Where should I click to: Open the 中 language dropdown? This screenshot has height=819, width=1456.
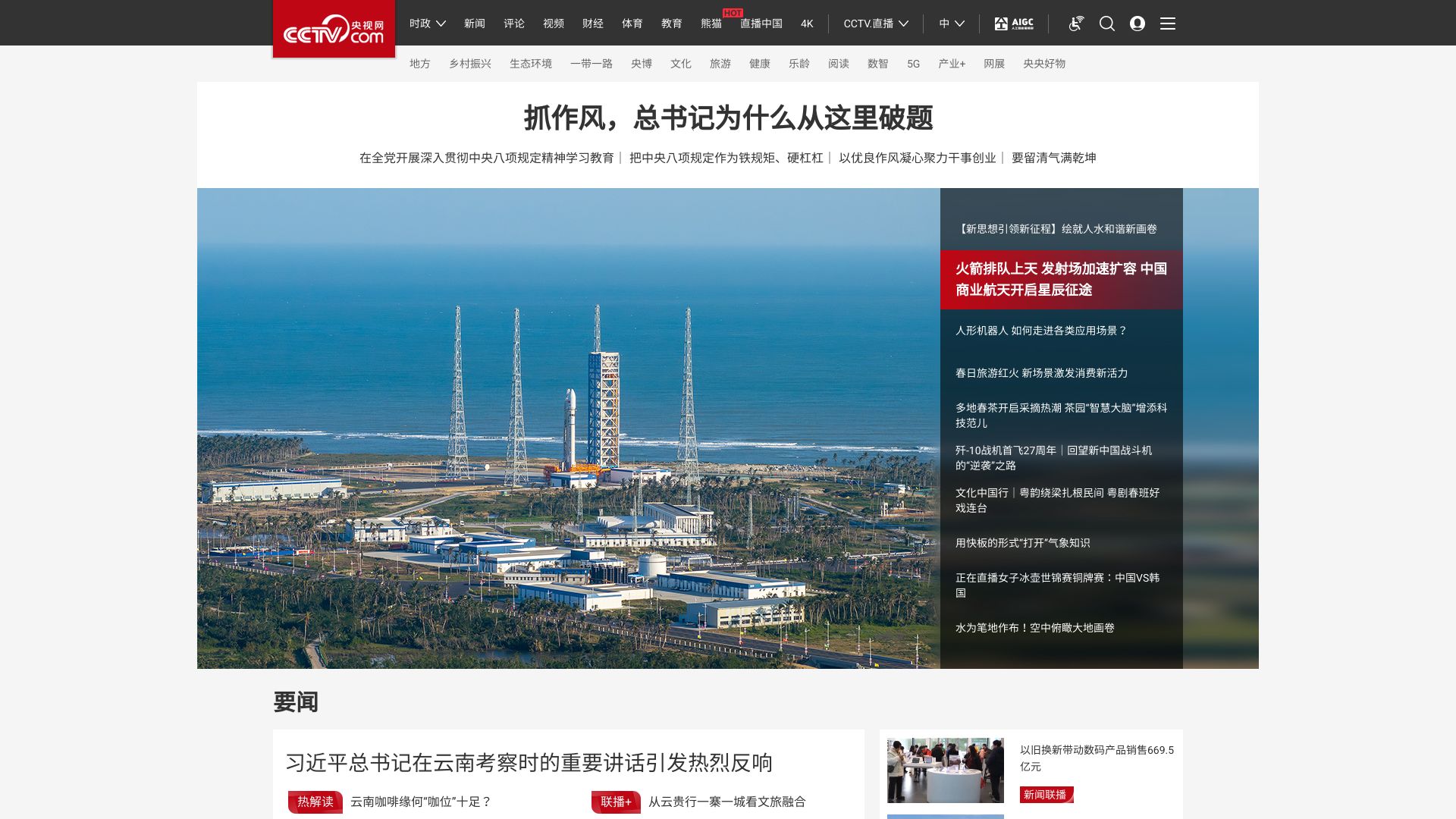951,24
